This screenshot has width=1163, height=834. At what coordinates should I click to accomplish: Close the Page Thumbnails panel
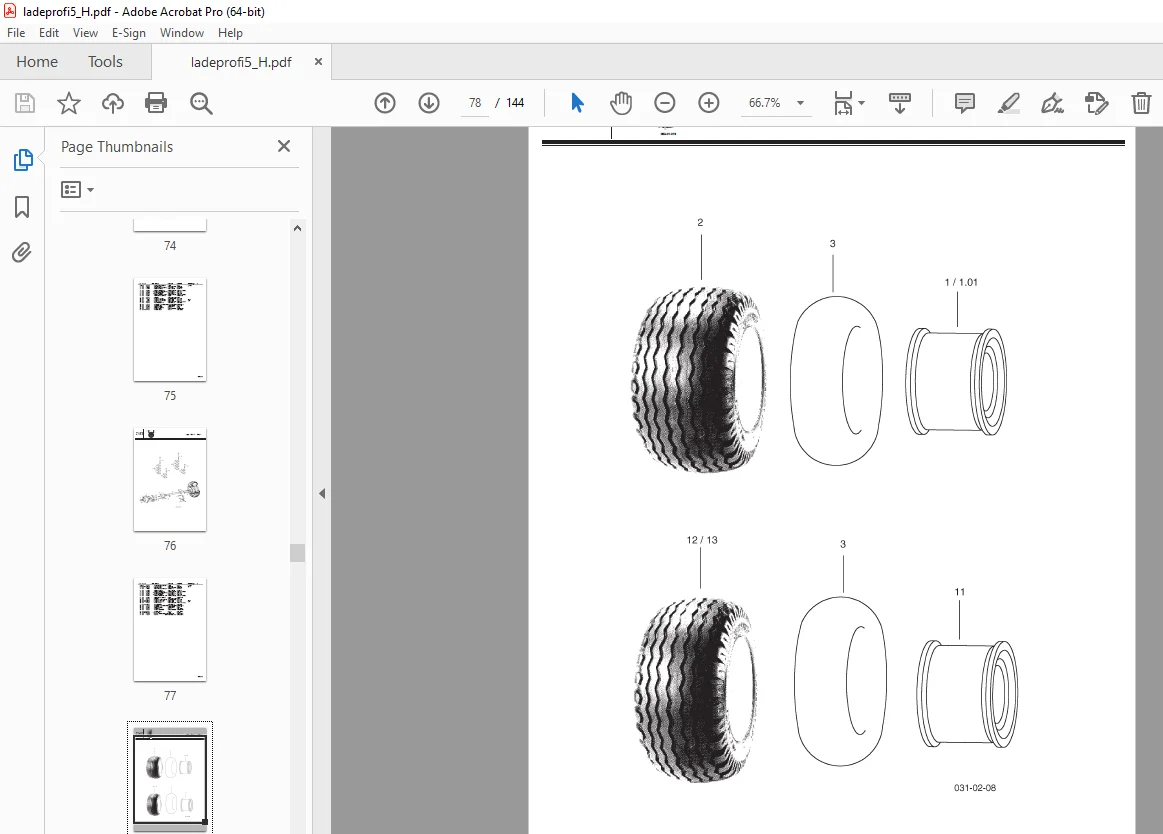pyautogui.click(x=283, y=146)
